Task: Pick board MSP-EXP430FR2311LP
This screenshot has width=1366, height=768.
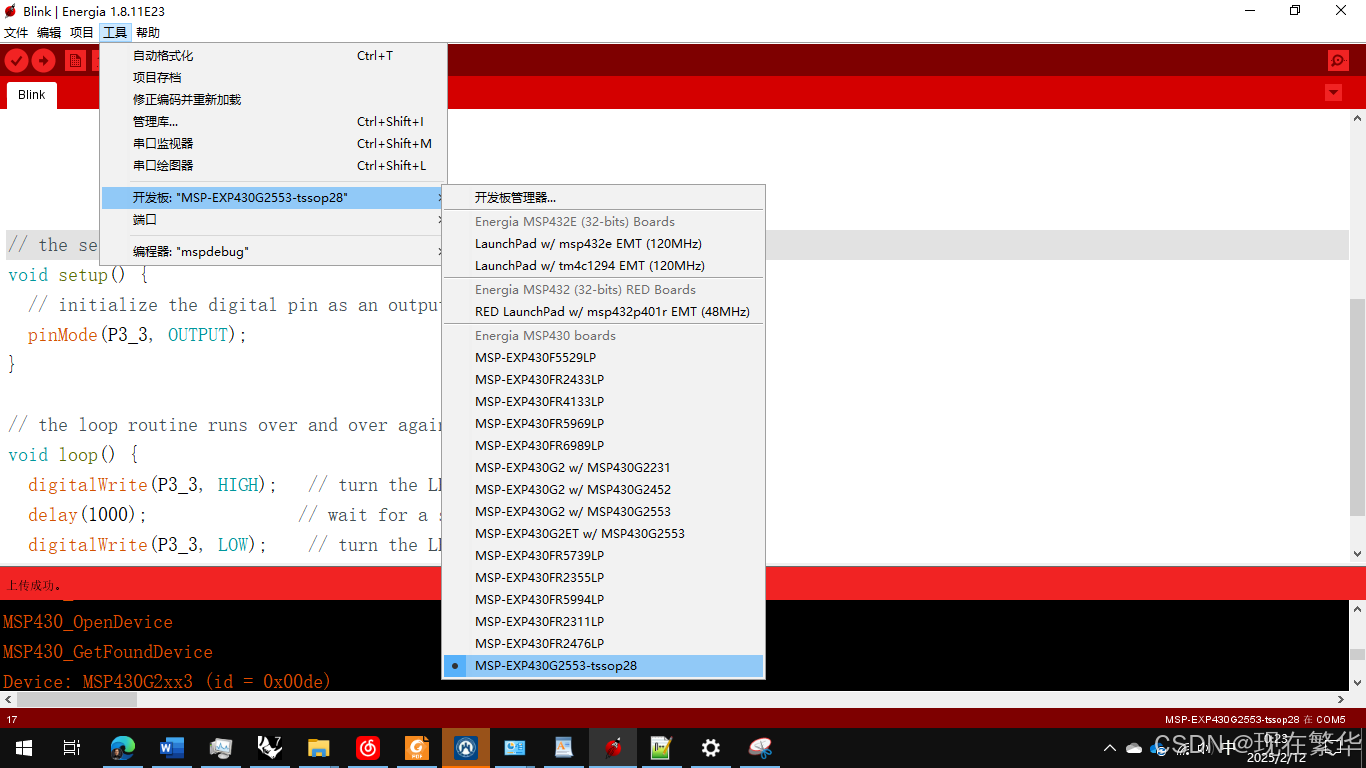Action: coord(603,622)
